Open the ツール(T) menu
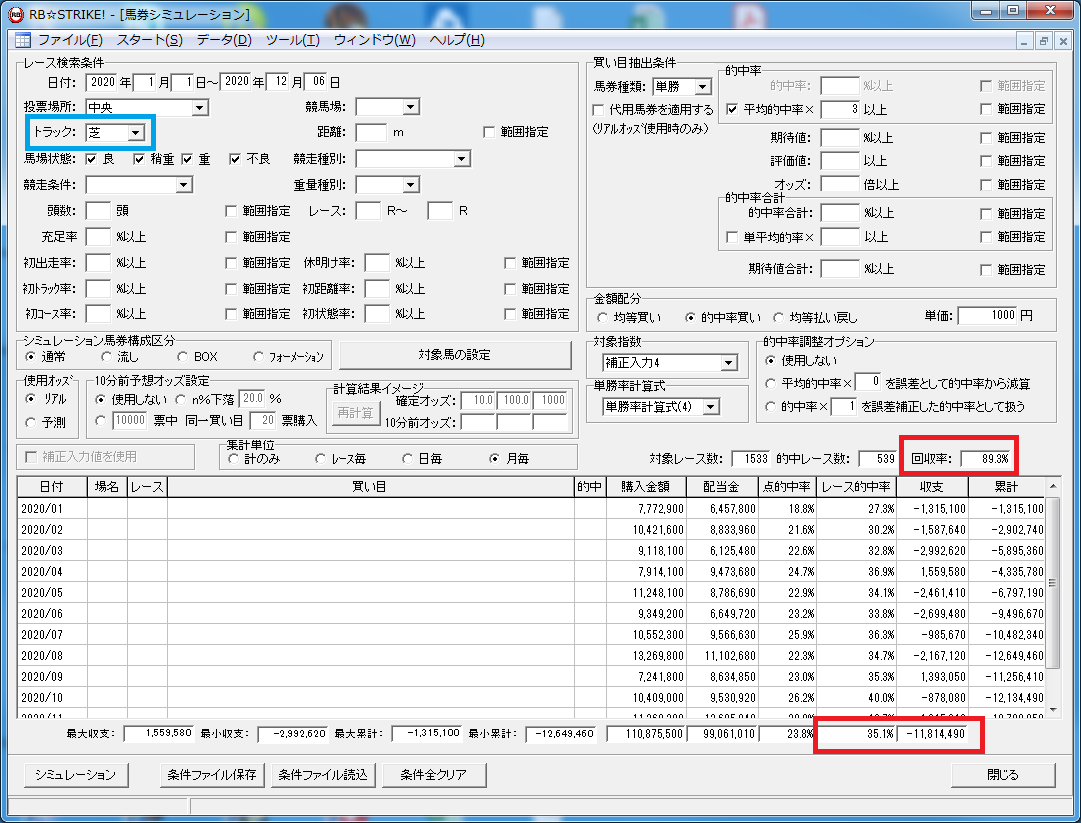 (292, 40)
